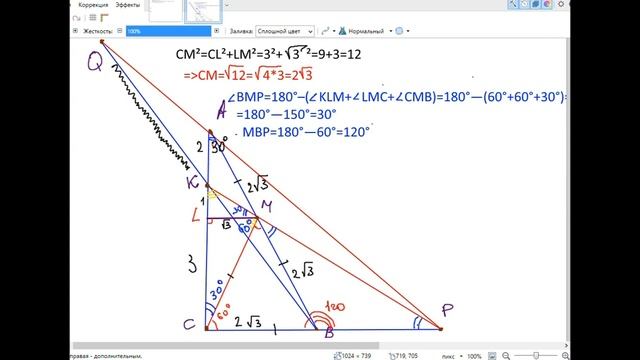640x360 pixels.
Task: Expand the selection clipping dropdown arrow
Action: click(x=408, y=31)
